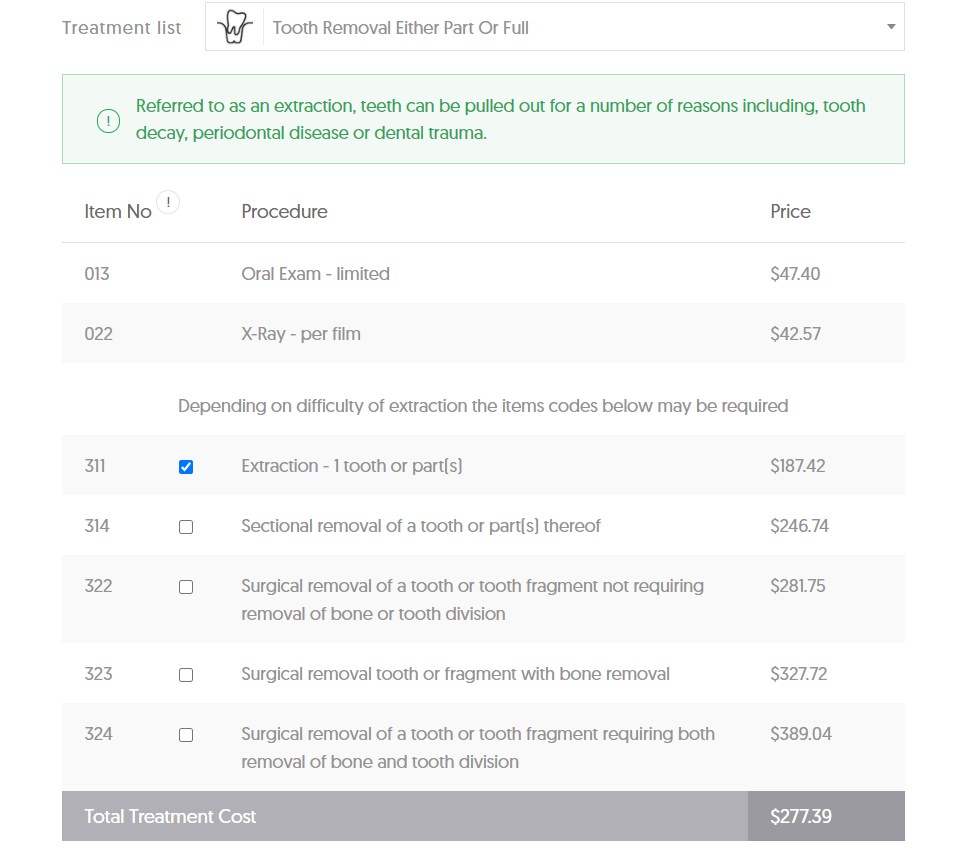
Task: Open the Treatment list dropdown arrow
Action: pyautogui.click(x=891, y=27)
